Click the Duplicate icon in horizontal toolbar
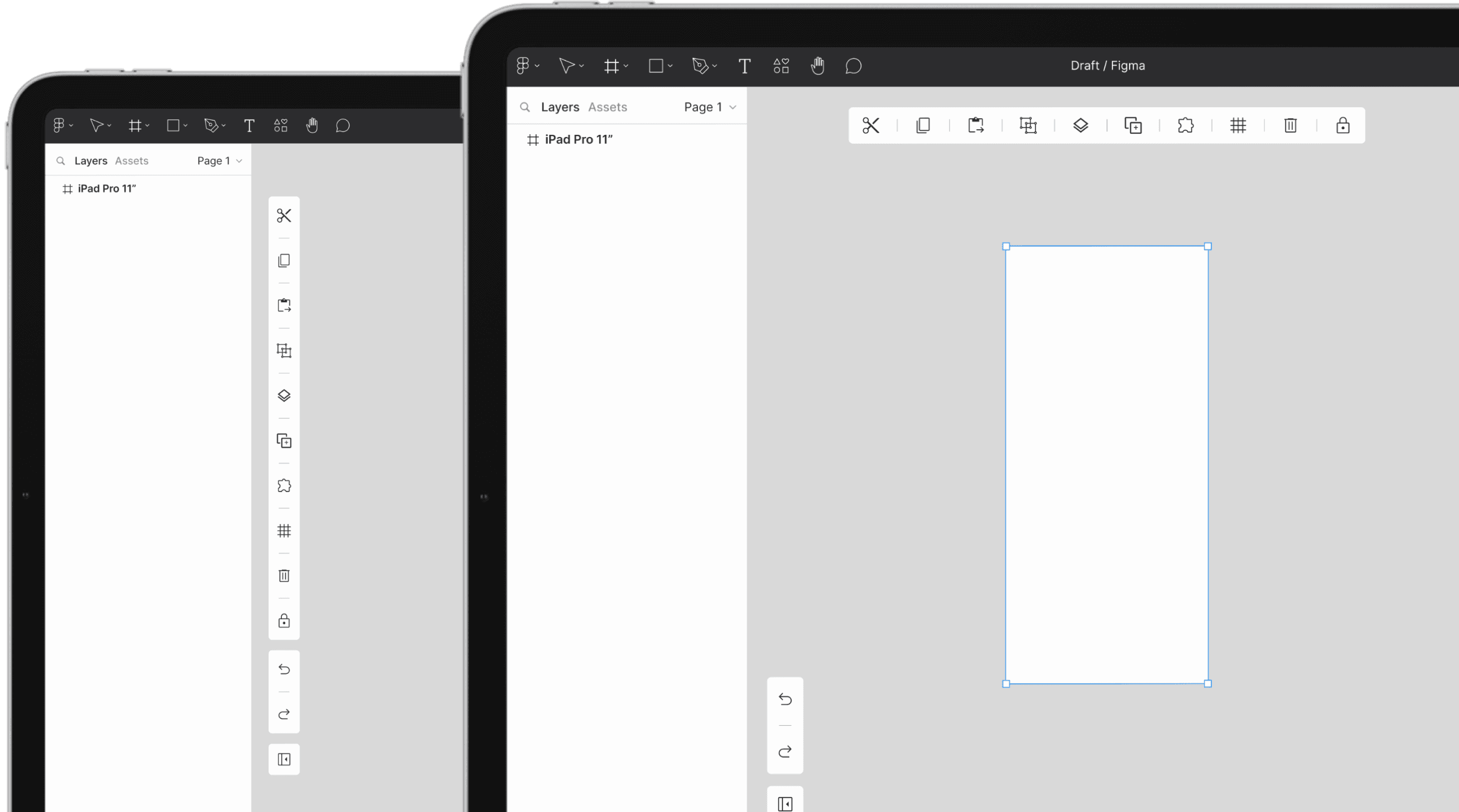The width and height of the screenshot is (1459, 812). (x=1133, y=125)
